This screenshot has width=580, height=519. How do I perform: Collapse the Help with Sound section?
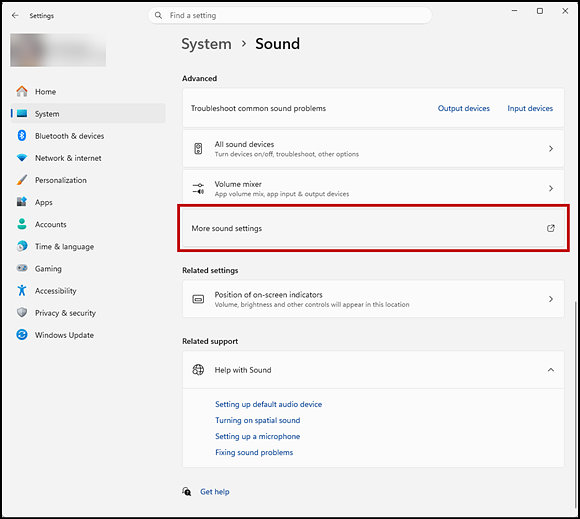tap(551, 370)
